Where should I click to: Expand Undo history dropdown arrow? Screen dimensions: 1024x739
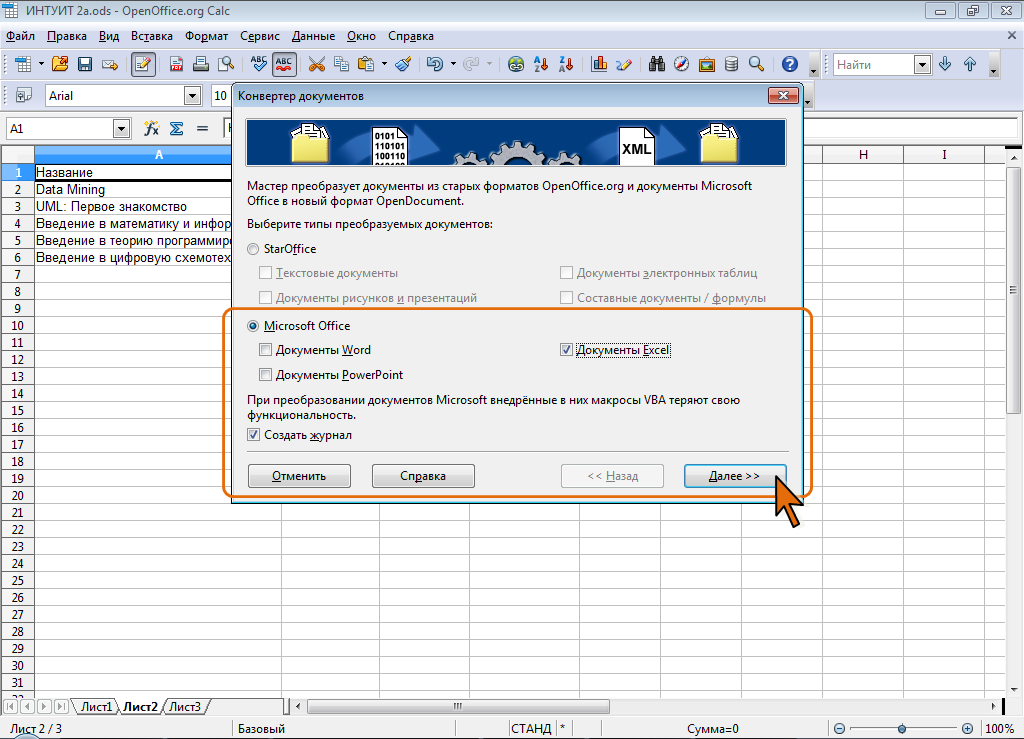pos(453,64)
